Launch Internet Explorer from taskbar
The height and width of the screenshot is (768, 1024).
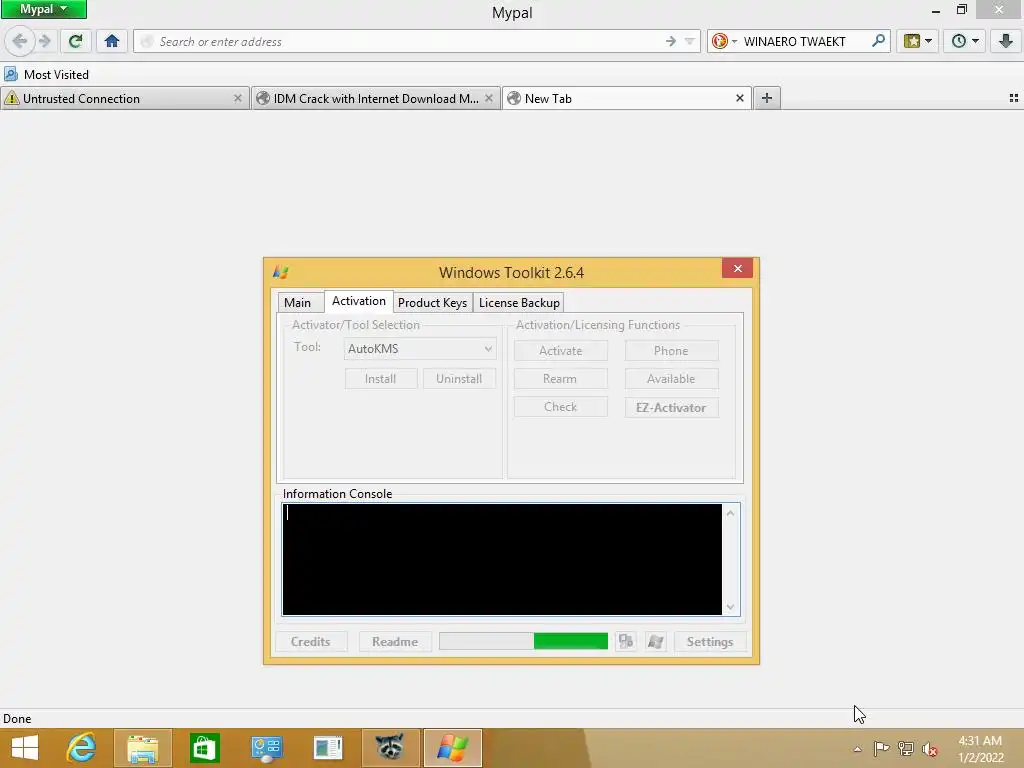click(x=81, y=748)
